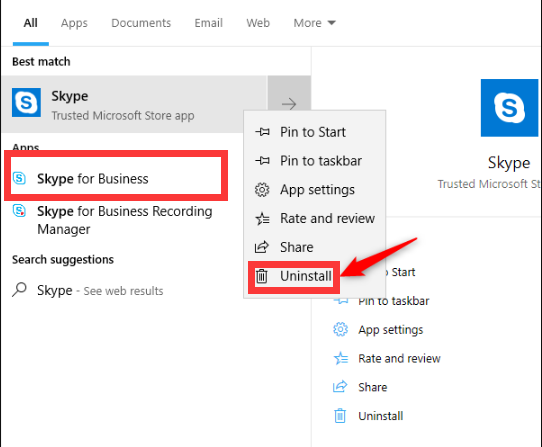Click the trash icon in context menu
542x447 pixels.
click(x=262, y=276)
